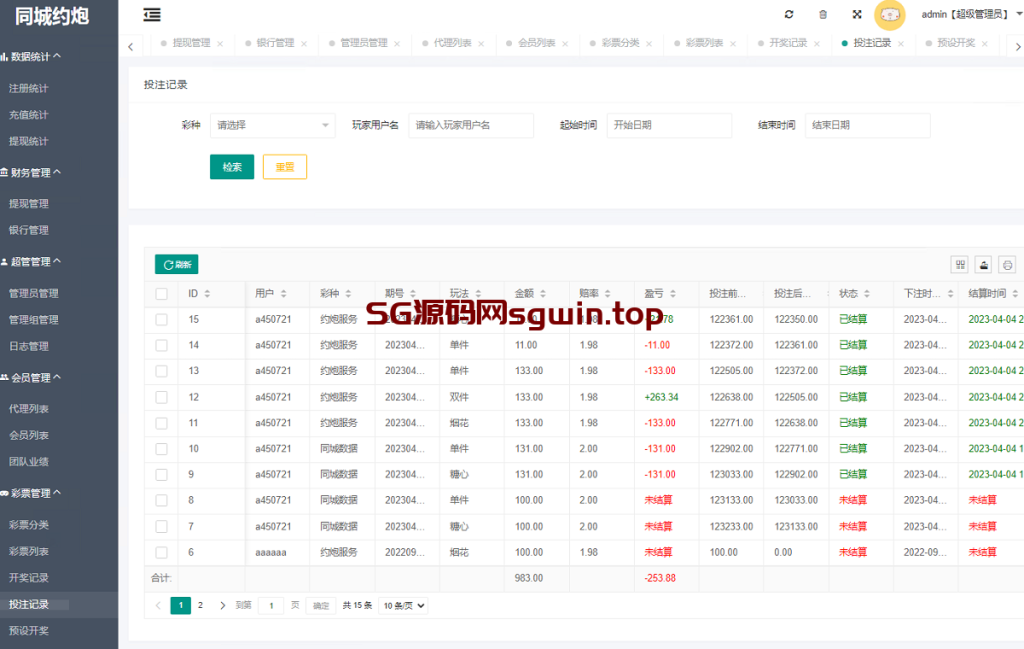Click the table export icon
This screenshot has height=649, width=1024.
(x=984, y=265)
